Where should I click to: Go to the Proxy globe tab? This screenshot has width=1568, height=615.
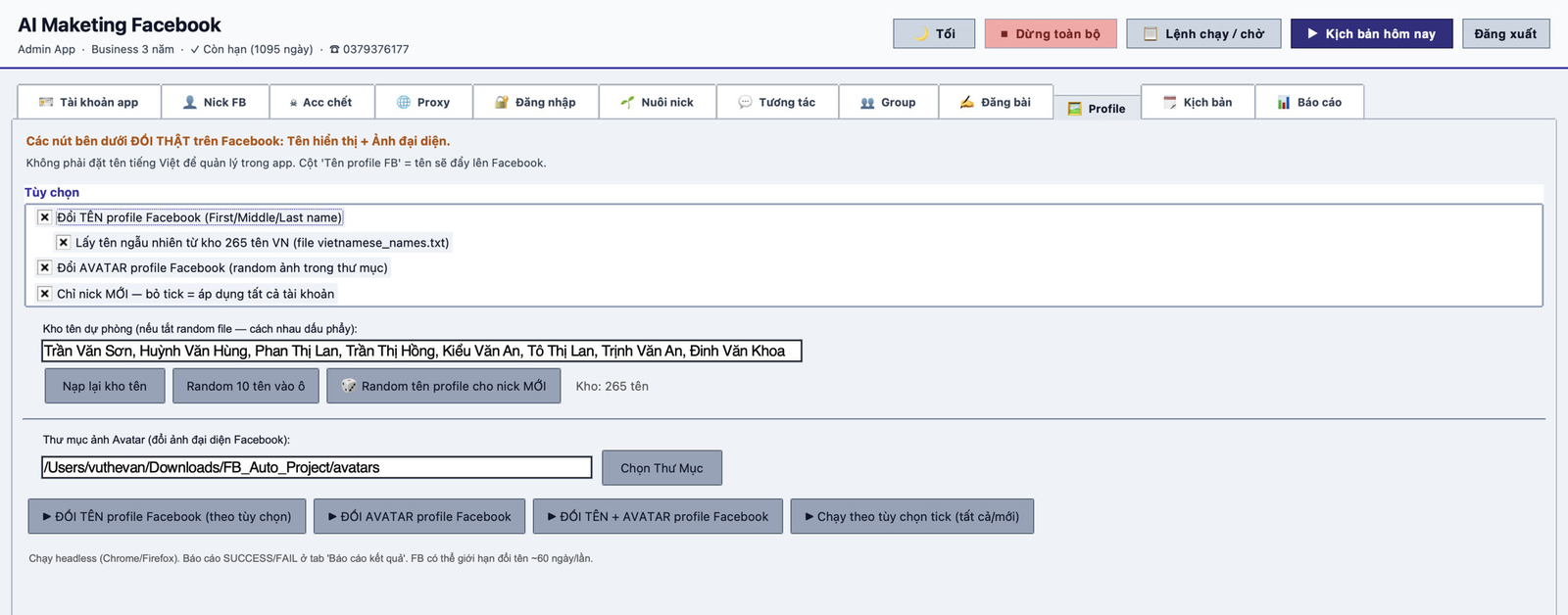point(422,102)
